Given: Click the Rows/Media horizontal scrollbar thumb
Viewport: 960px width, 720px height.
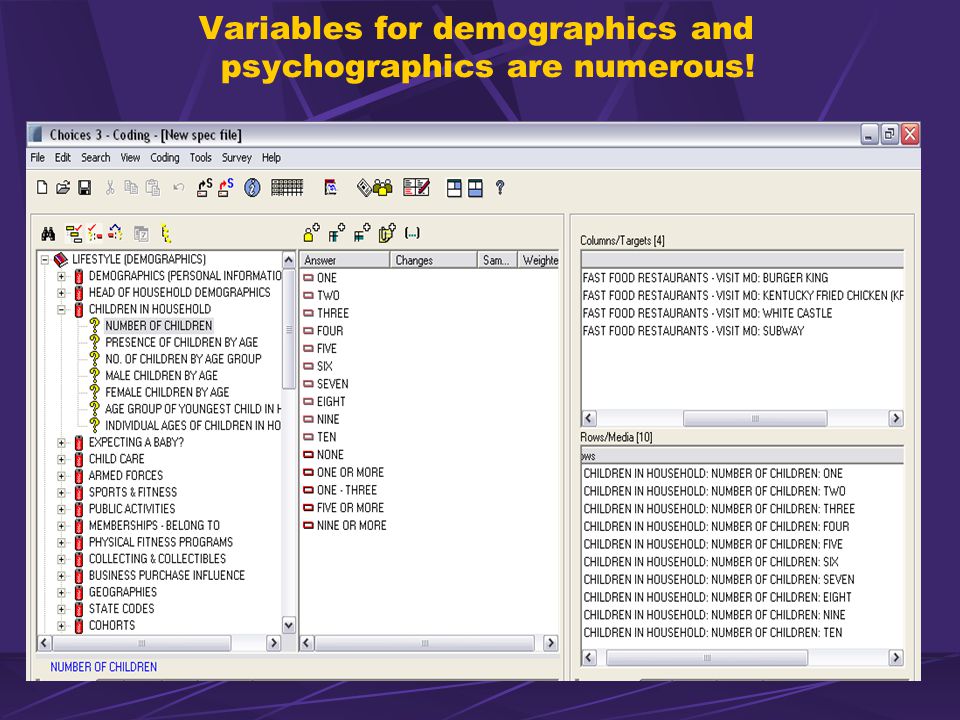Looking at the screenshot, I should (707, 658).
